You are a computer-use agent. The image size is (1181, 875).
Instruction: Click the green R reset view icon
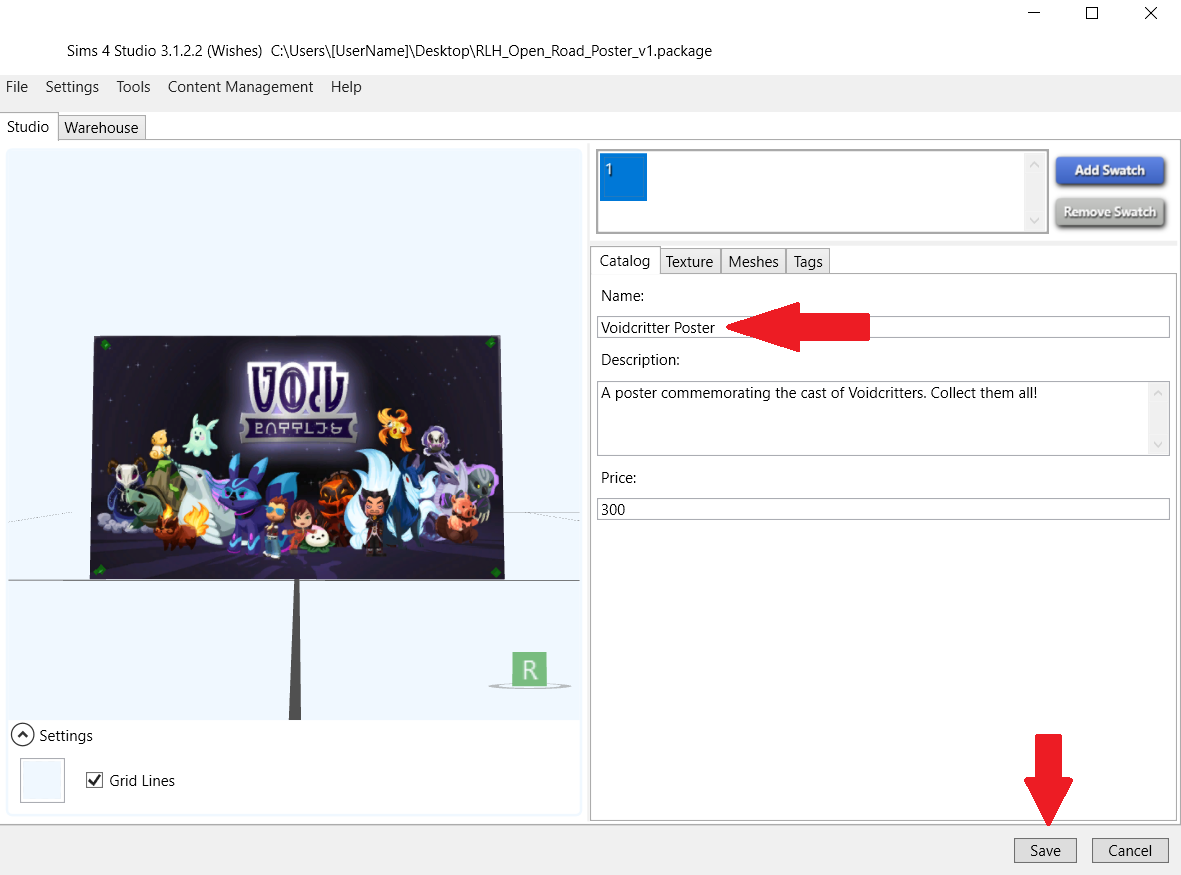point(529,669)
